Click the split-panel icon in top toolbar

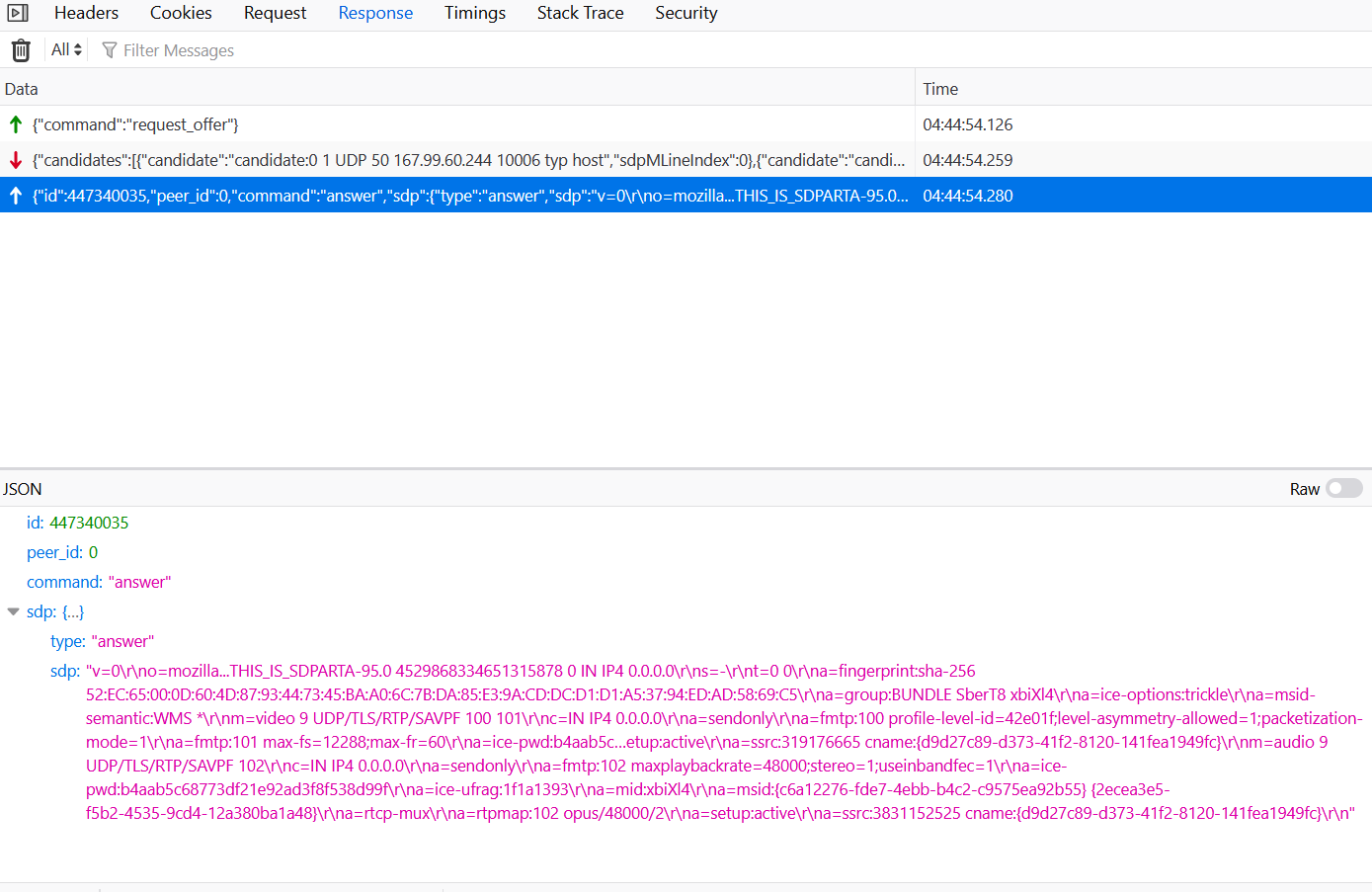[x=18, y=12]
